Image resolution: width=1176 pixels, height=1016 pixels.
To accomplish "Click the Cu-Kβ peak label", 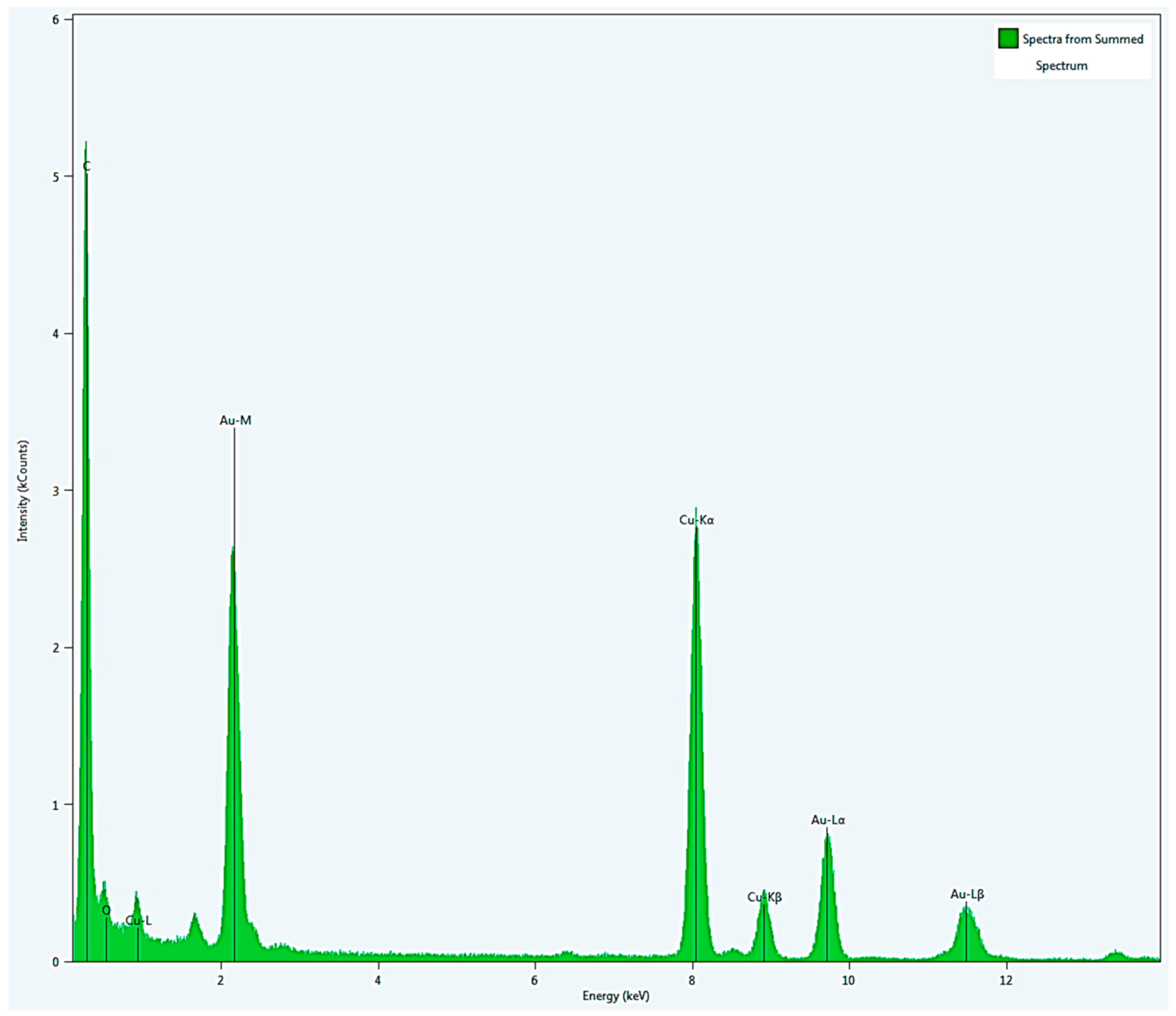I will (765, 897).
